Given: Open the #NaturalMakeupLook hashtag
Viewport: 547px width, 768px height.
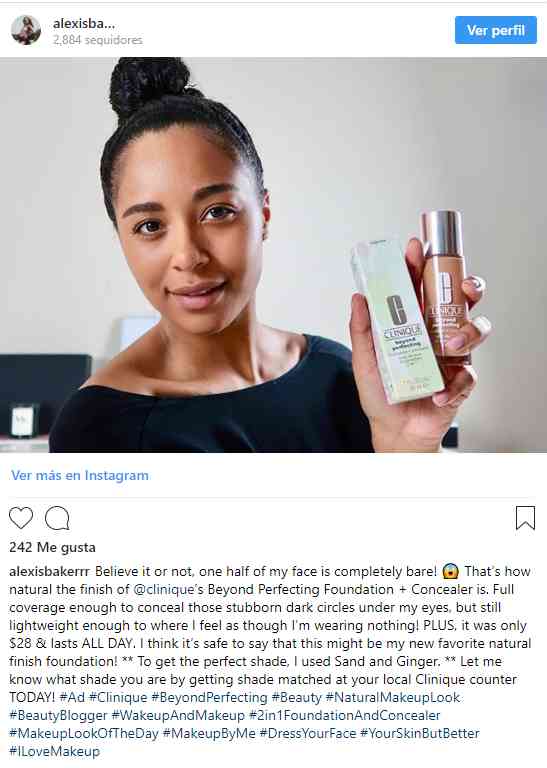Looking at the screenshot, I should [x=393, y=697].
